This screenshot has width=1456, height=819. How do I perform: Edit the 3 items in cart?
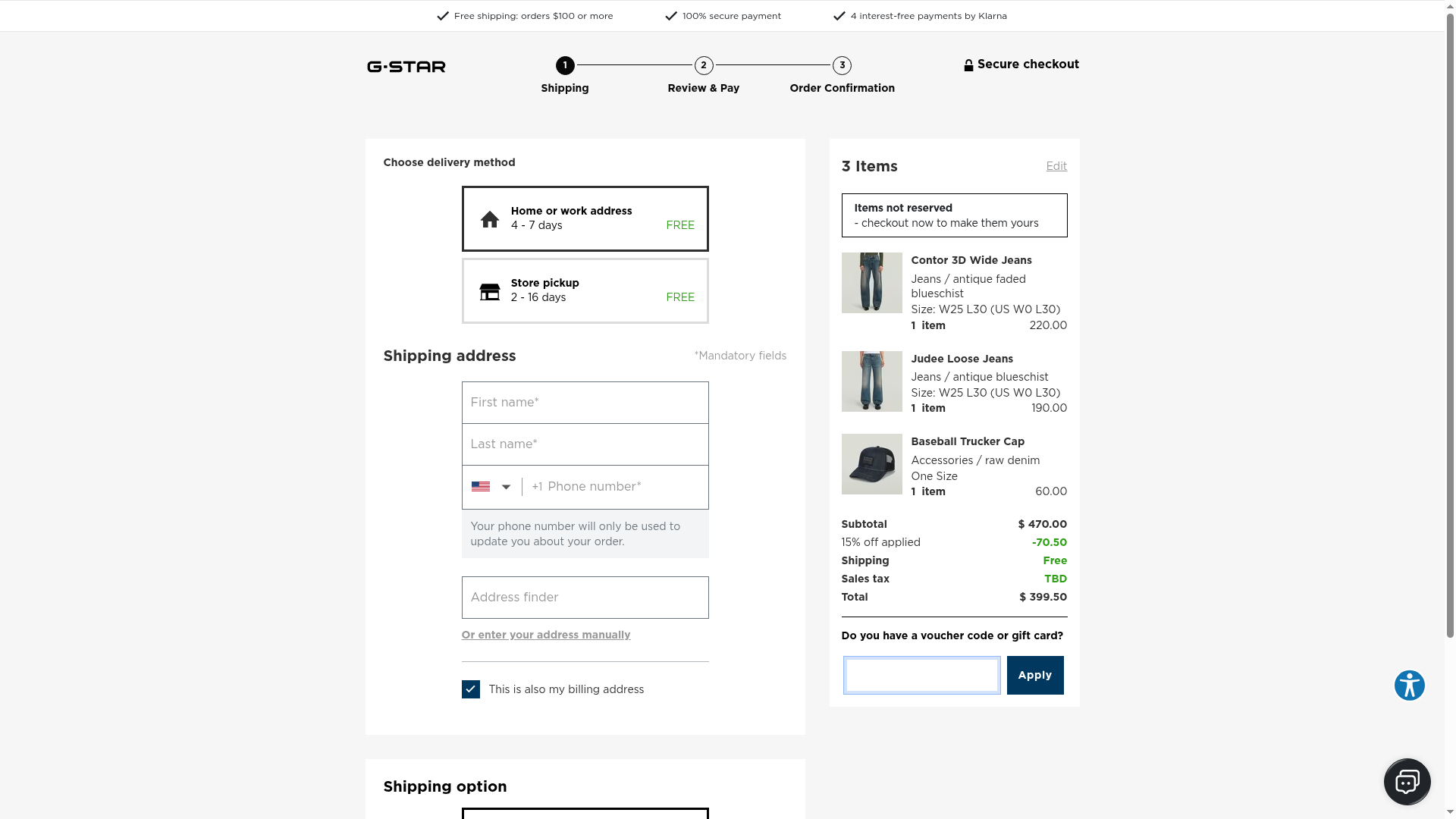click(1056, 166)
